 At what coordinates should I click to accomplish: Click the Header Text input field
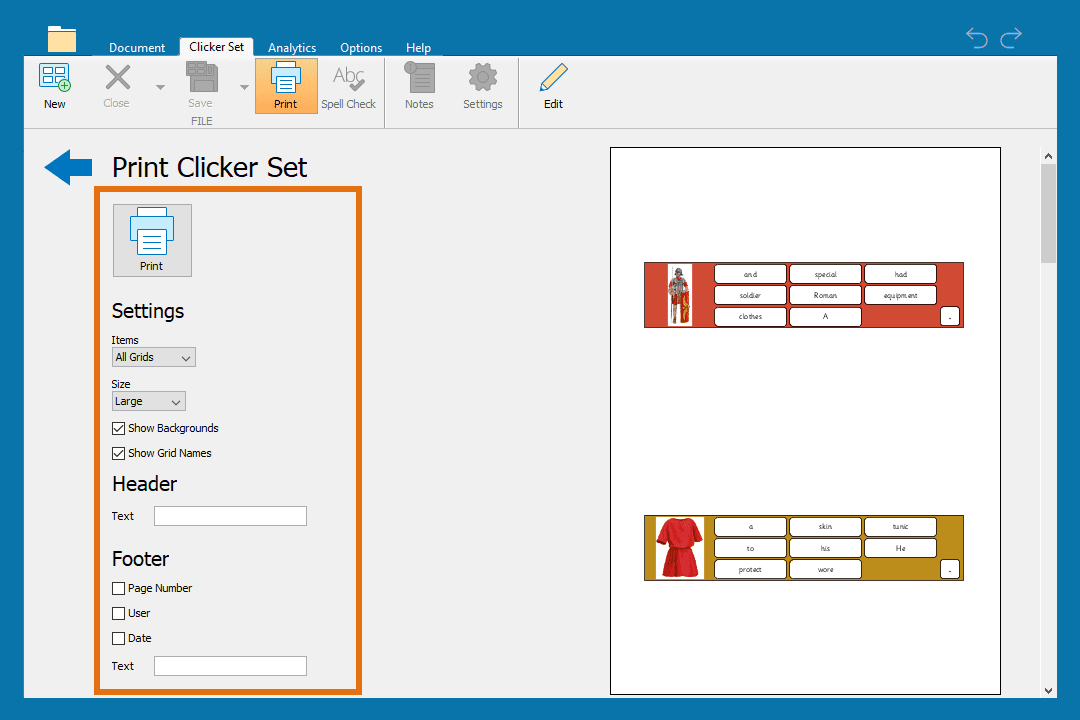230,516
